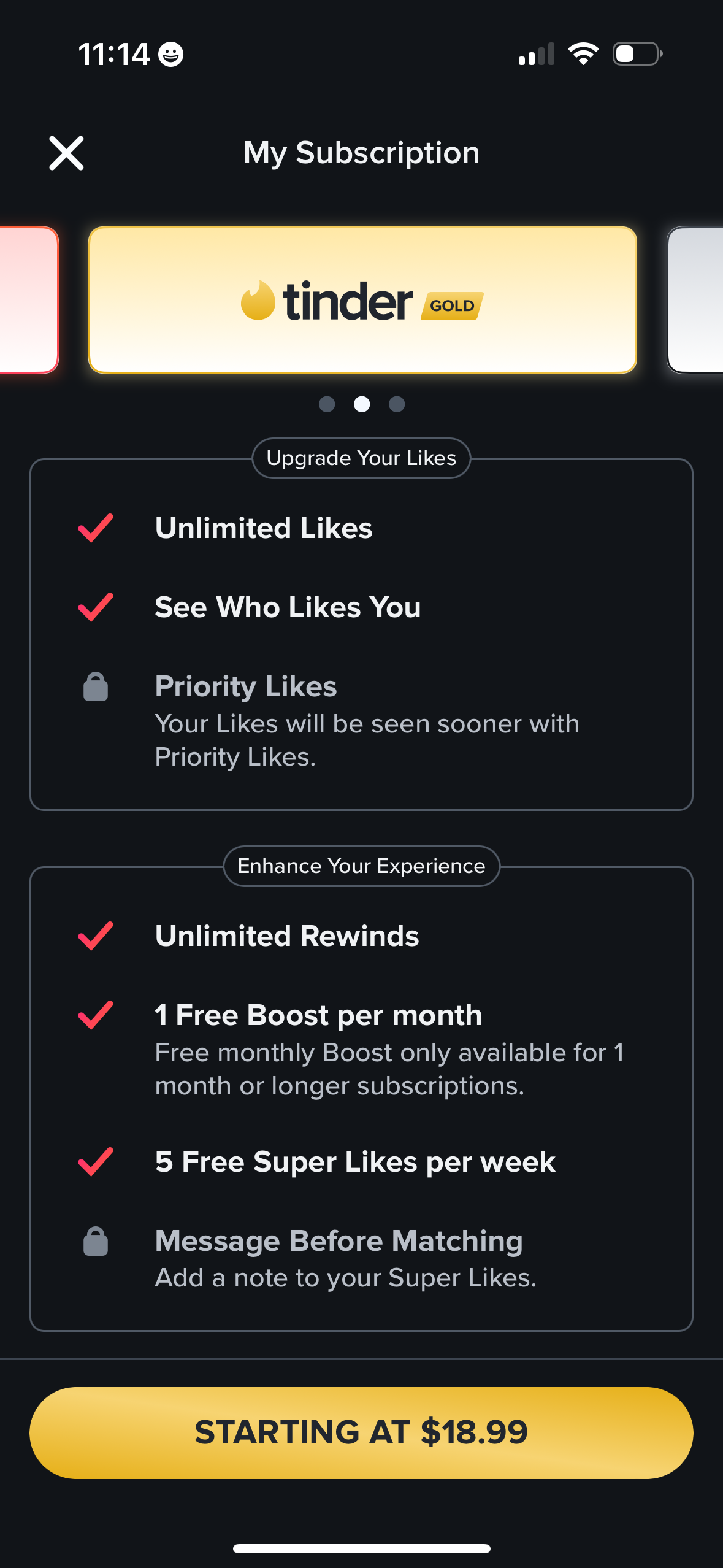Go to first carousel page dot
The height and width of the screenshot is (1568, 723).
pos(327,404)
